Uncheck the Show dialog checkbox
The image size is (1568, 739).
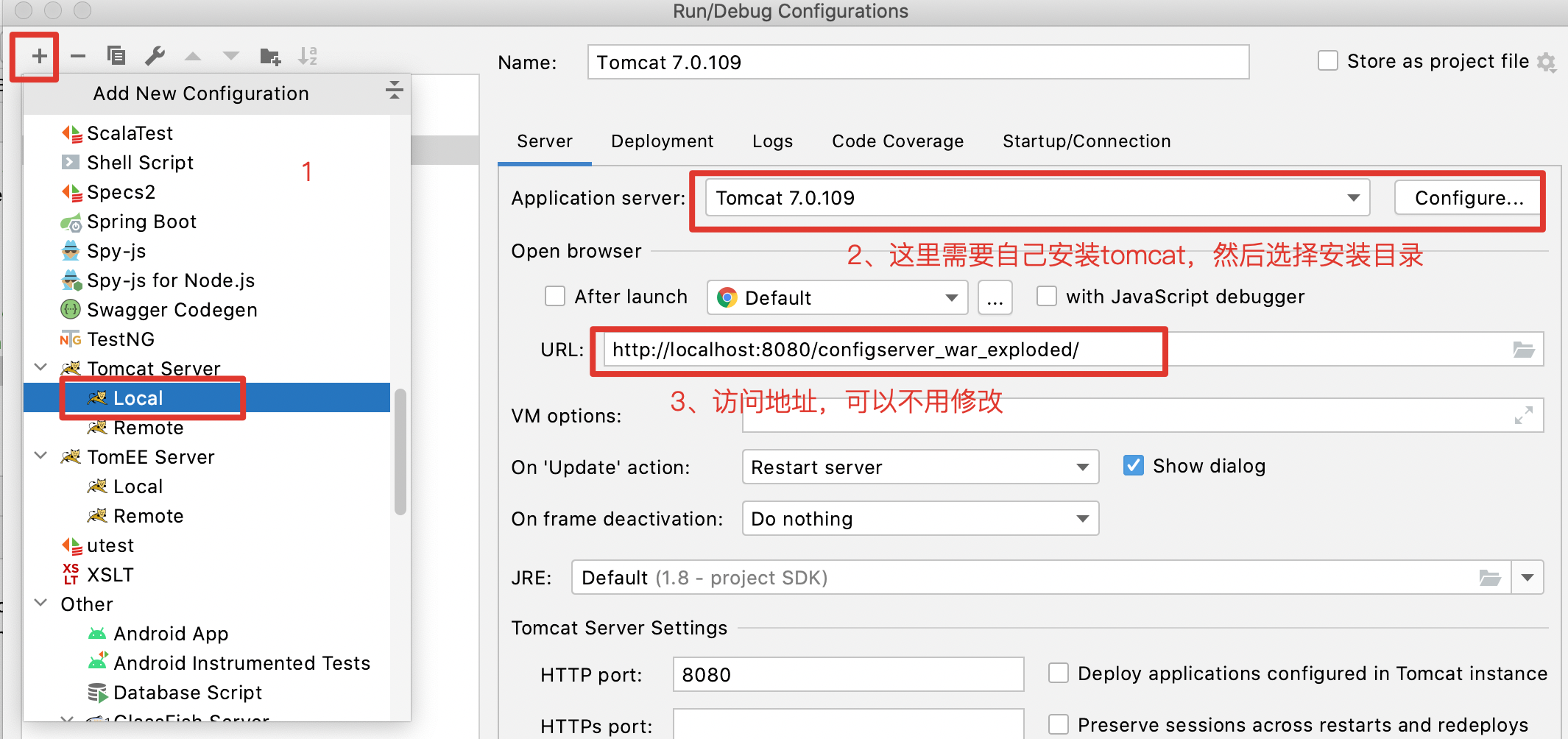1134,466
